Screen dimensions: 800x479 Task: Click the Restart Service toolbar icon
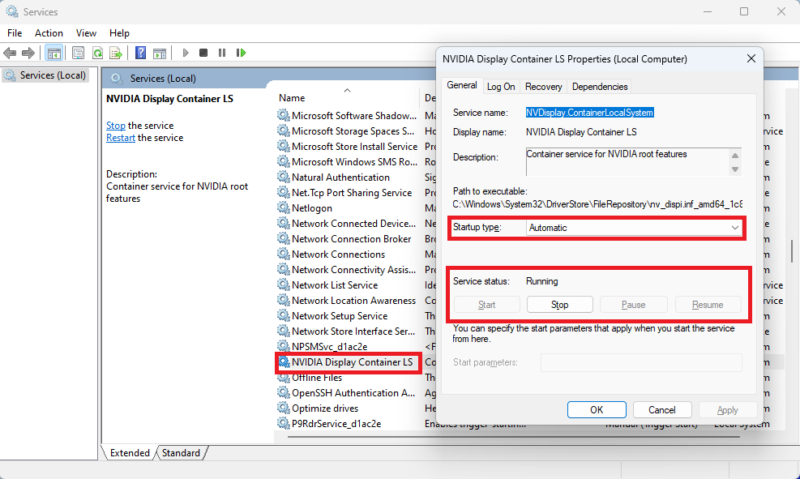coord(241,53)
